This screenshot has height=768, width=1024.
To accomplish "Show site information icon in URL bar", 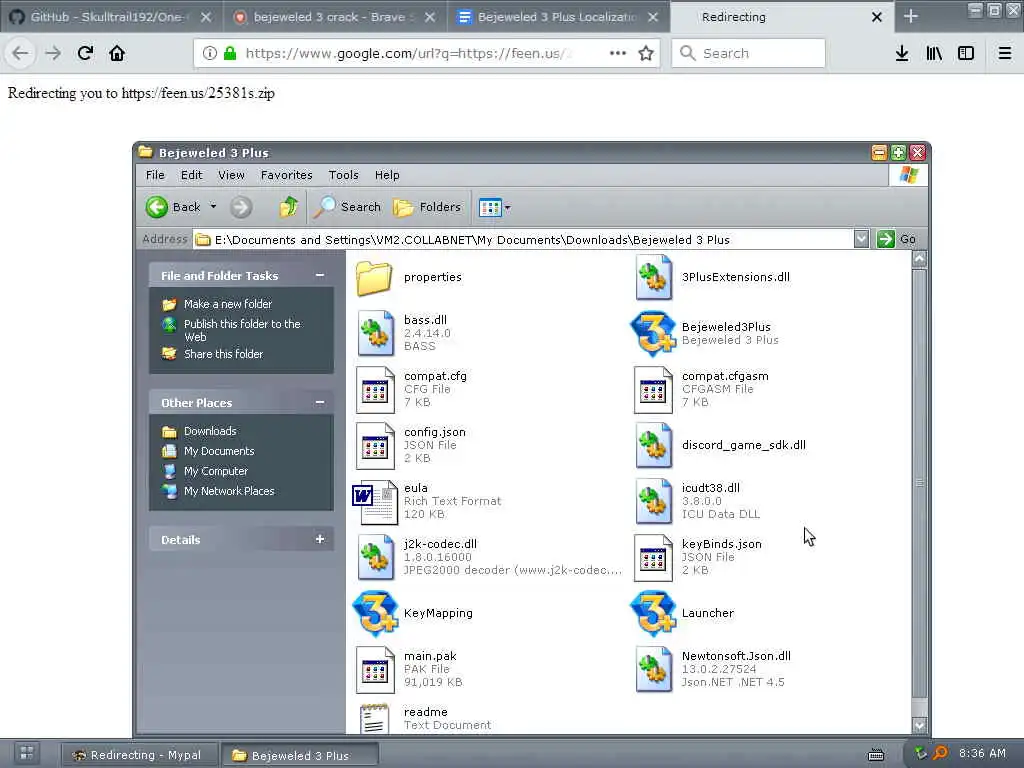I will pos(210,53).
